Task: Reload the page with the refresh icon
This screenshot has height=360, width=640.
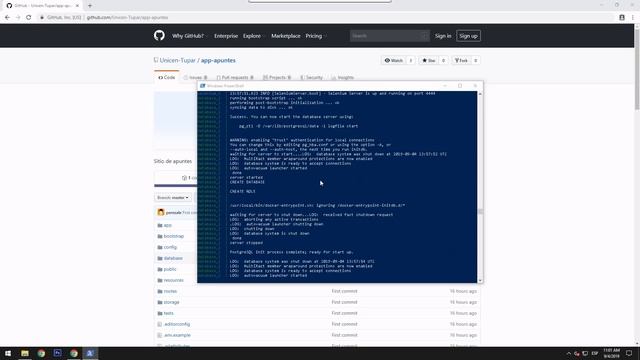Action: [x=29, y=18]
